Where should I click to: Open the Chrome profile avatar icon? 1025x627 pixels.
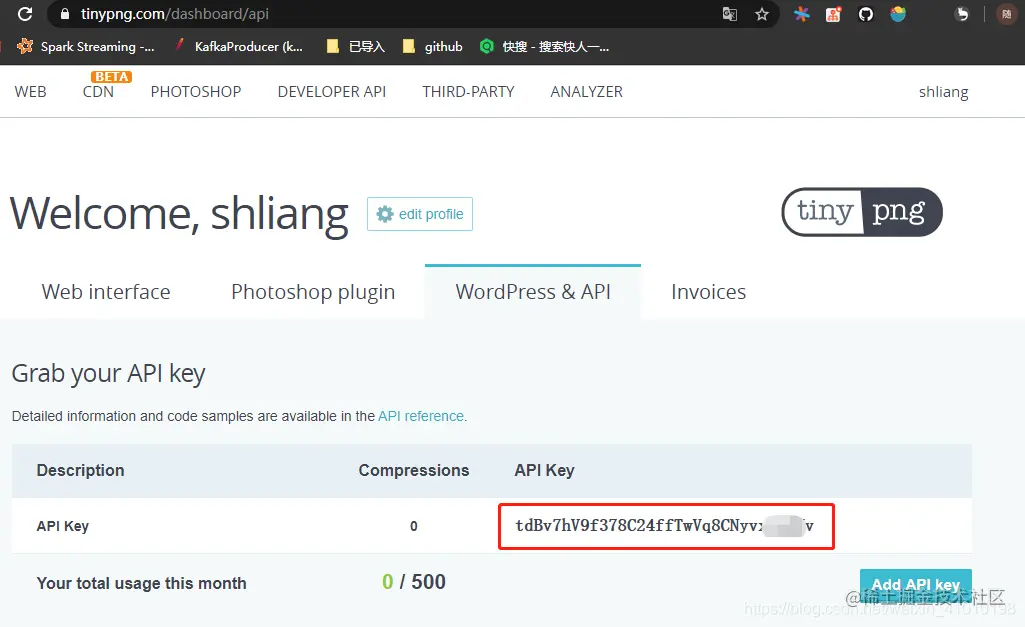[1008, 14]
